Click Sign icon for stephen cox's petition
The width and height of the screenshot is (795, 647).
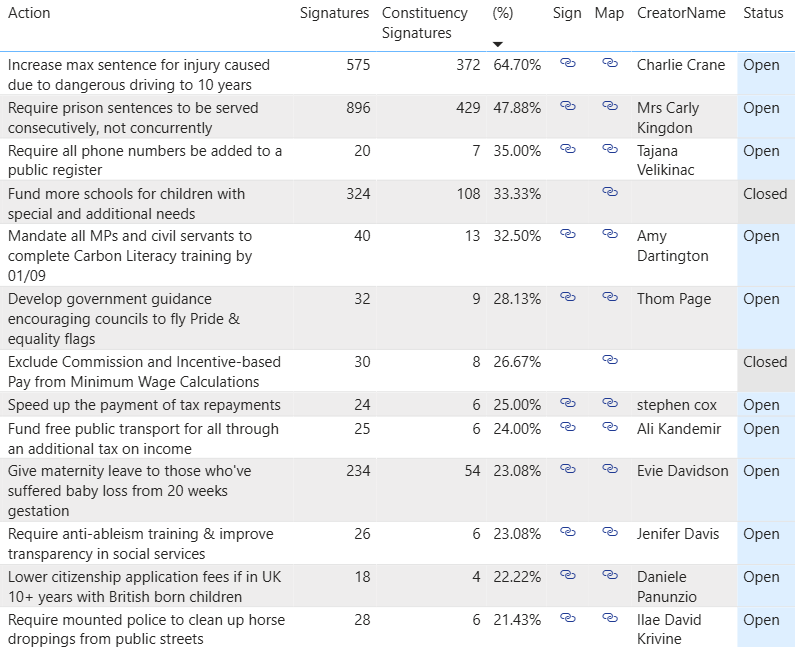567,403
